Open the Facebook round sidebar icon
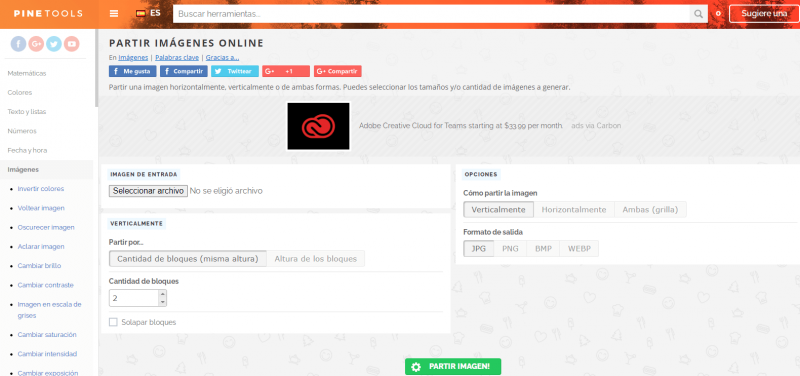 tap(18, 44)
